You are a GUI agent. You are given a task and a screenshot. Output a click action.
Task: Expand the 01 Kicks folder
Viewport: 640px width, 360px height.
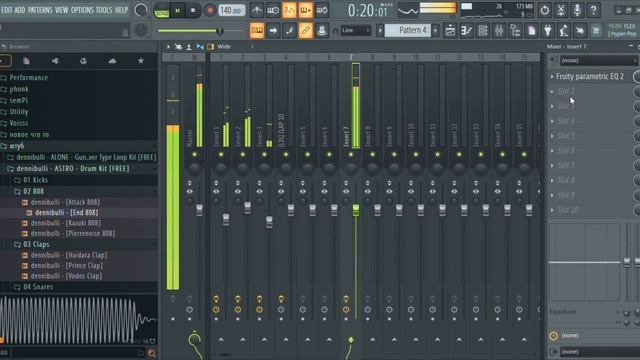click(36, 180)
